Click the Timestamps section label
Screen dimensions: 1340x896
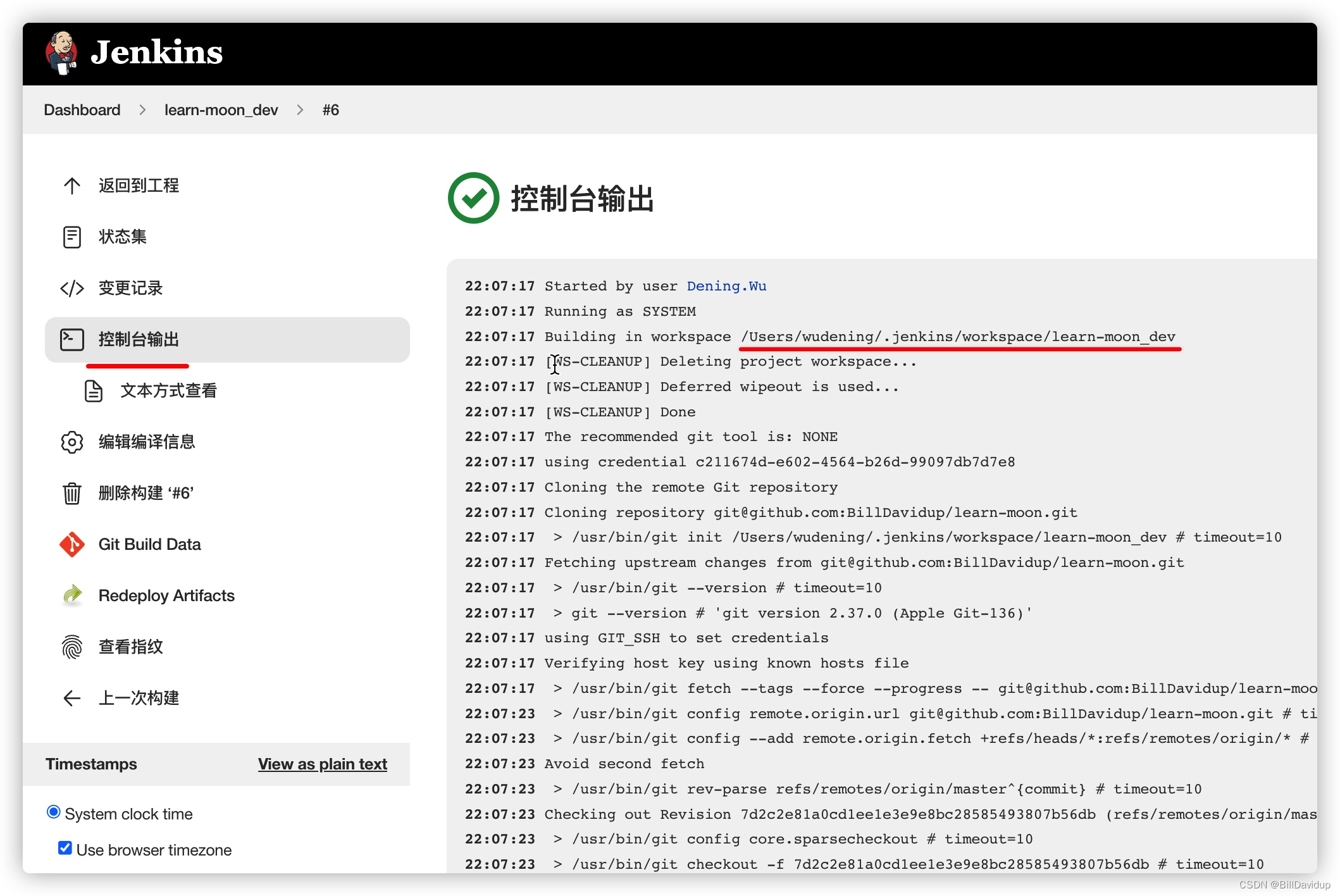pyautogui.click(x=91, y=764)
